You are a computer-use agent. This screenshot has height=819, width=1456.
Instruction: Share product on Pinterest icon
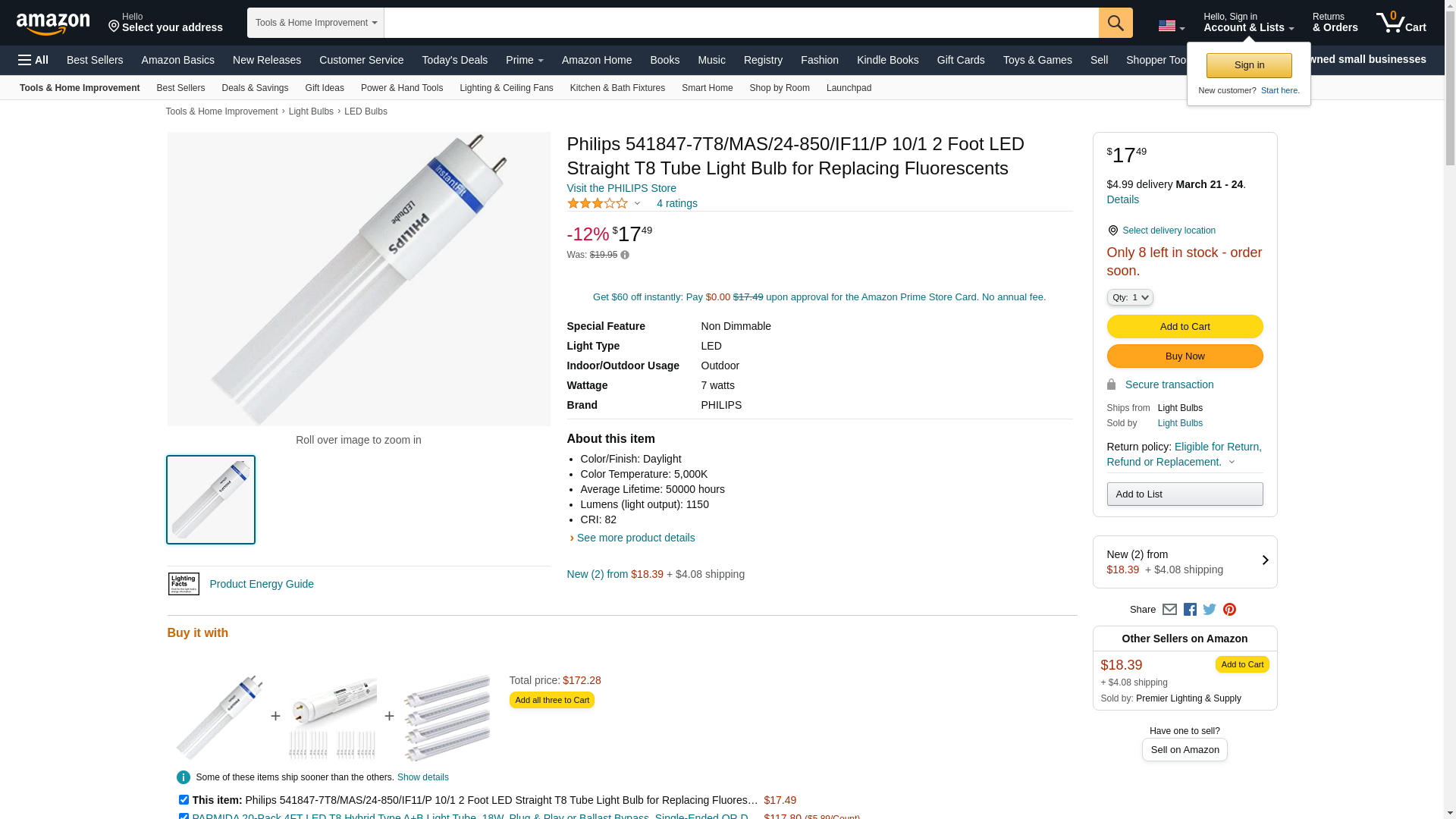tap(1229, 610)
